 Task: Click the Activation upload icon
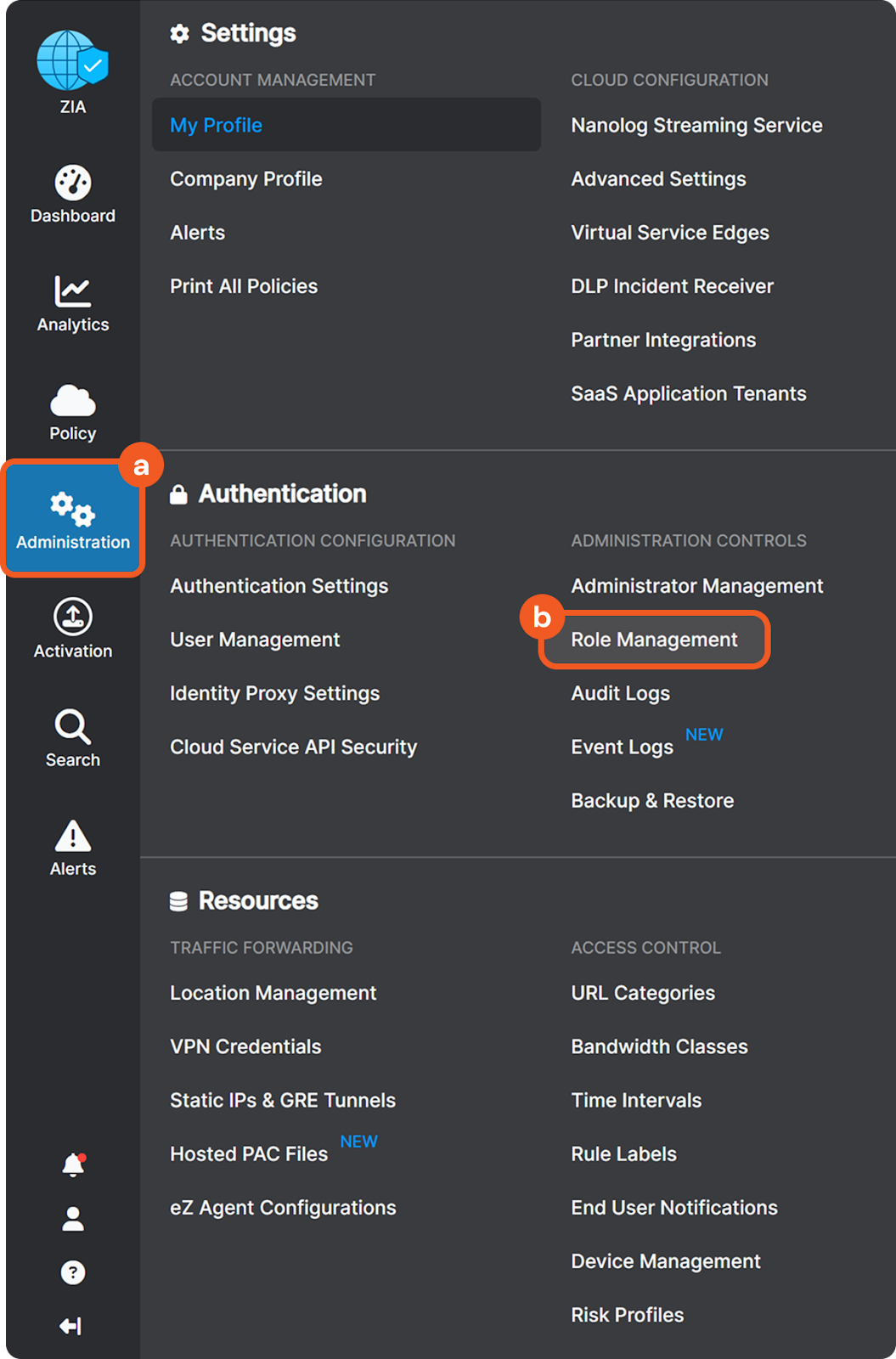[73, 617]
